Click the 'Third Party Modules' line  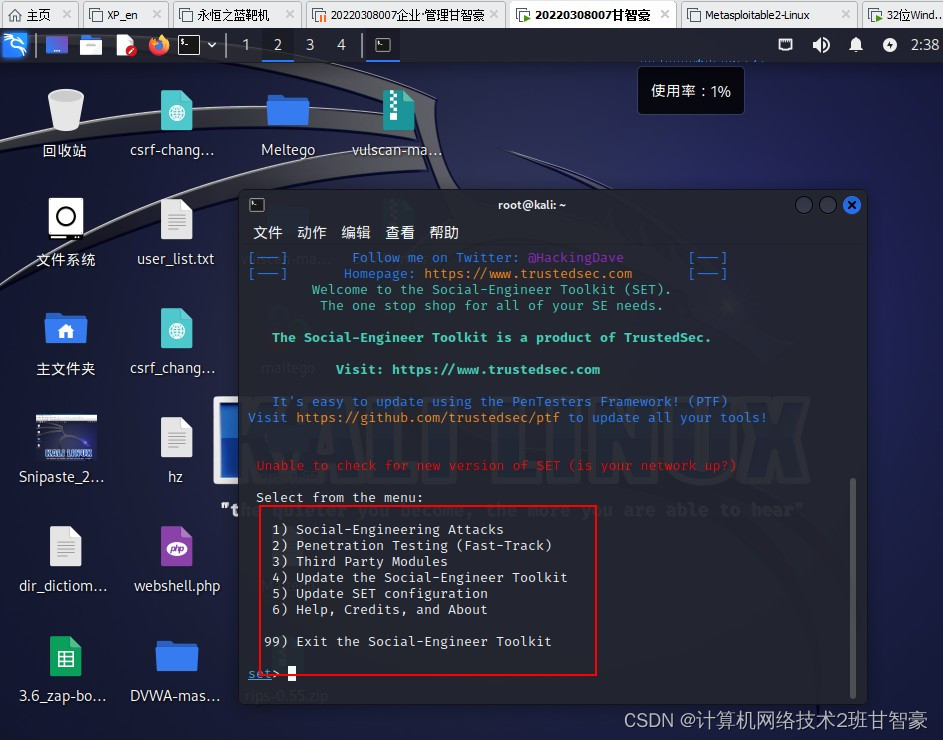(x=360, y=561)
